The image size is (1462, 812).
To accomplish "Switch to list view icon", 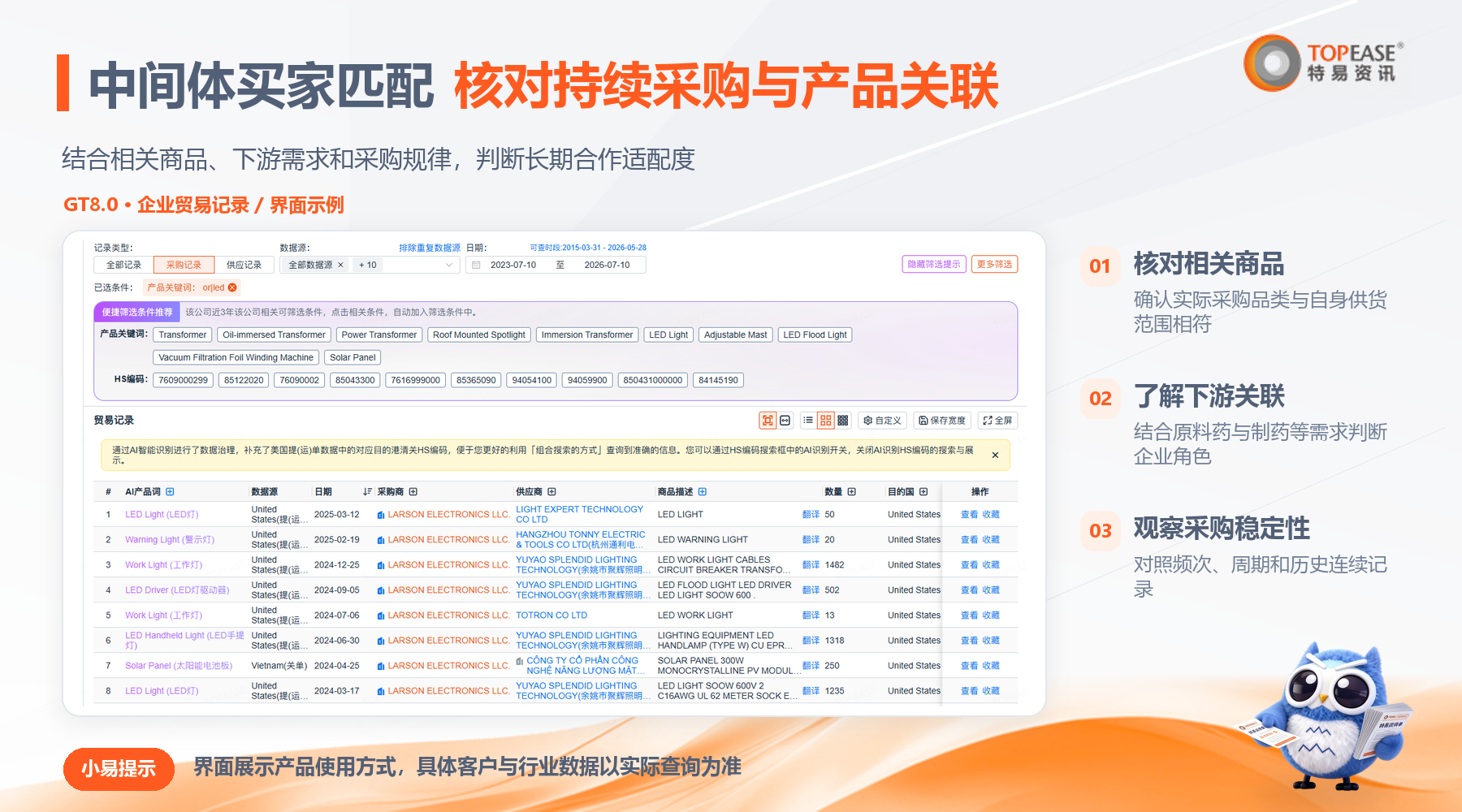I will point(808,420).
